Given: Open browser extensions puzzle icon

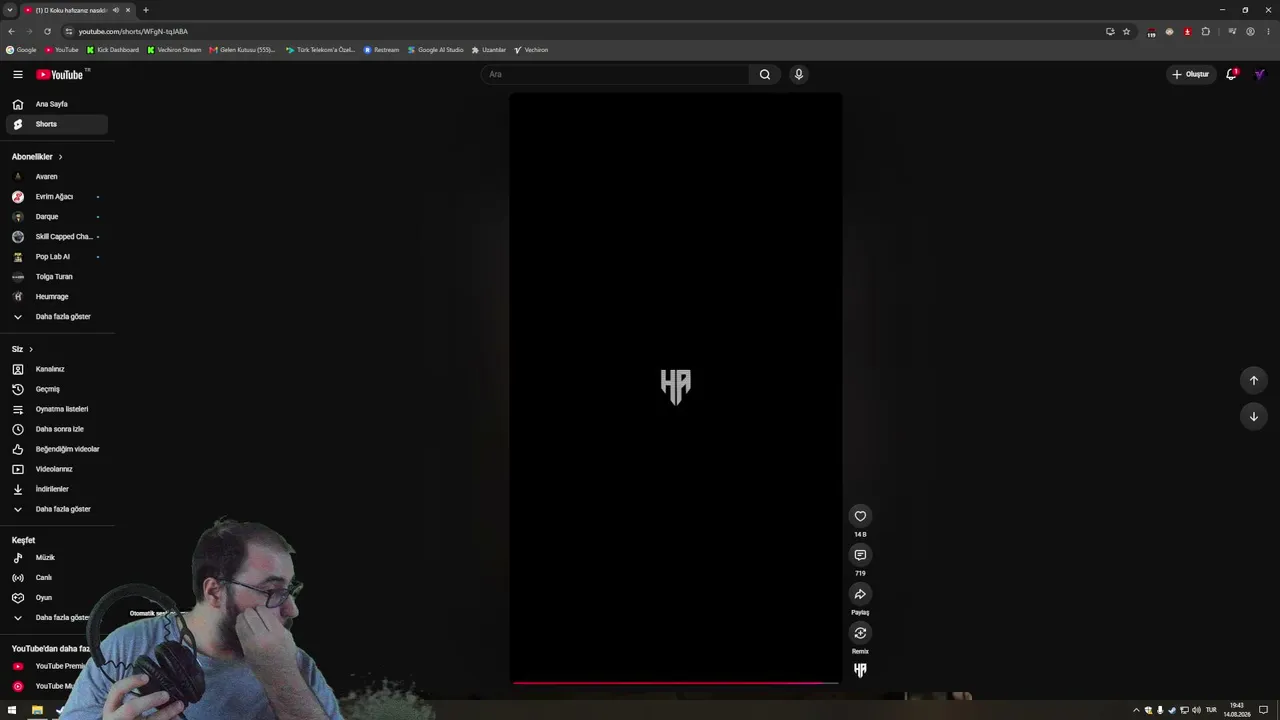Looking at the screenshot, I should click(x=1205, y=31).
